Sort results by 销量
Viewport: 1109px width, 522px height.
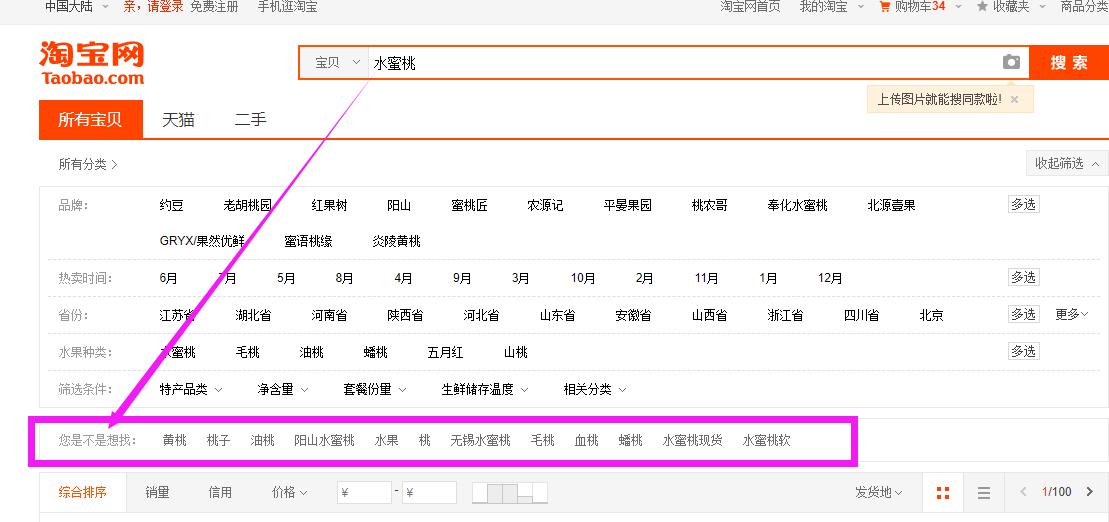[x=157, y=492]
